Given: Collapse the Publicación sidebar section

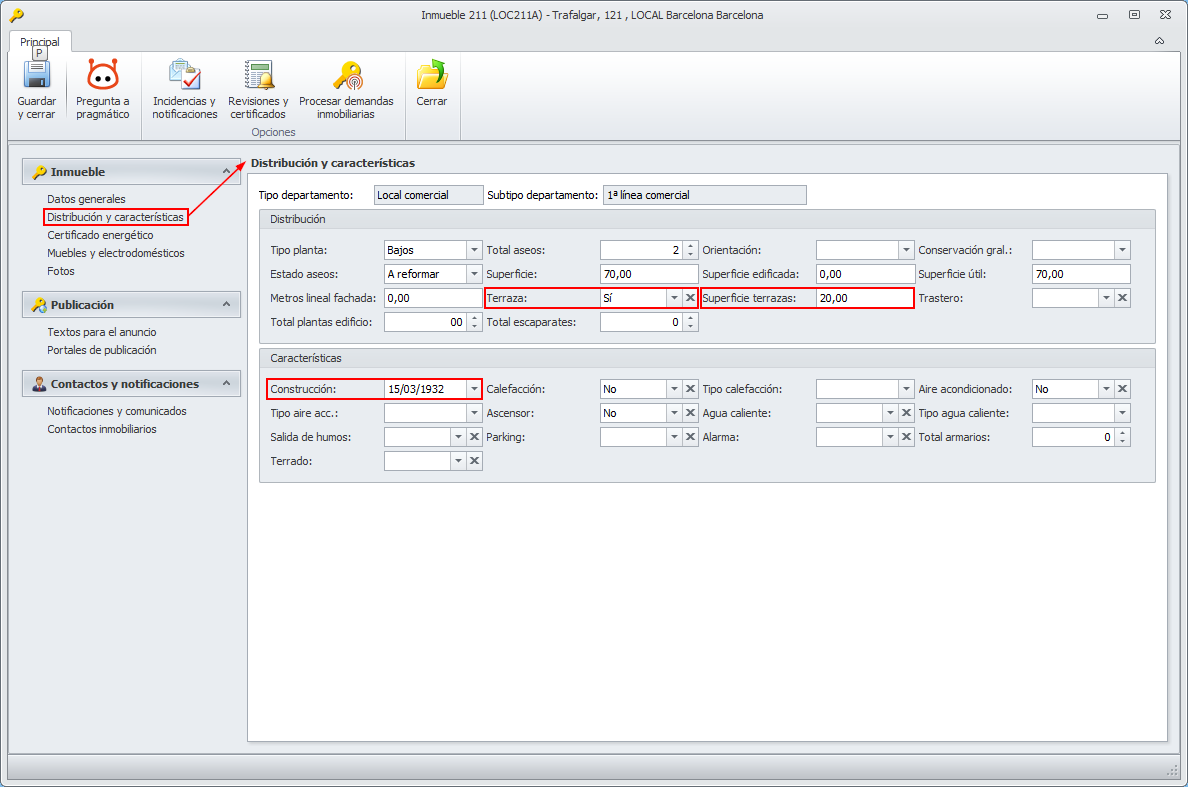Looking at the screenshot, I should point(227,305).
